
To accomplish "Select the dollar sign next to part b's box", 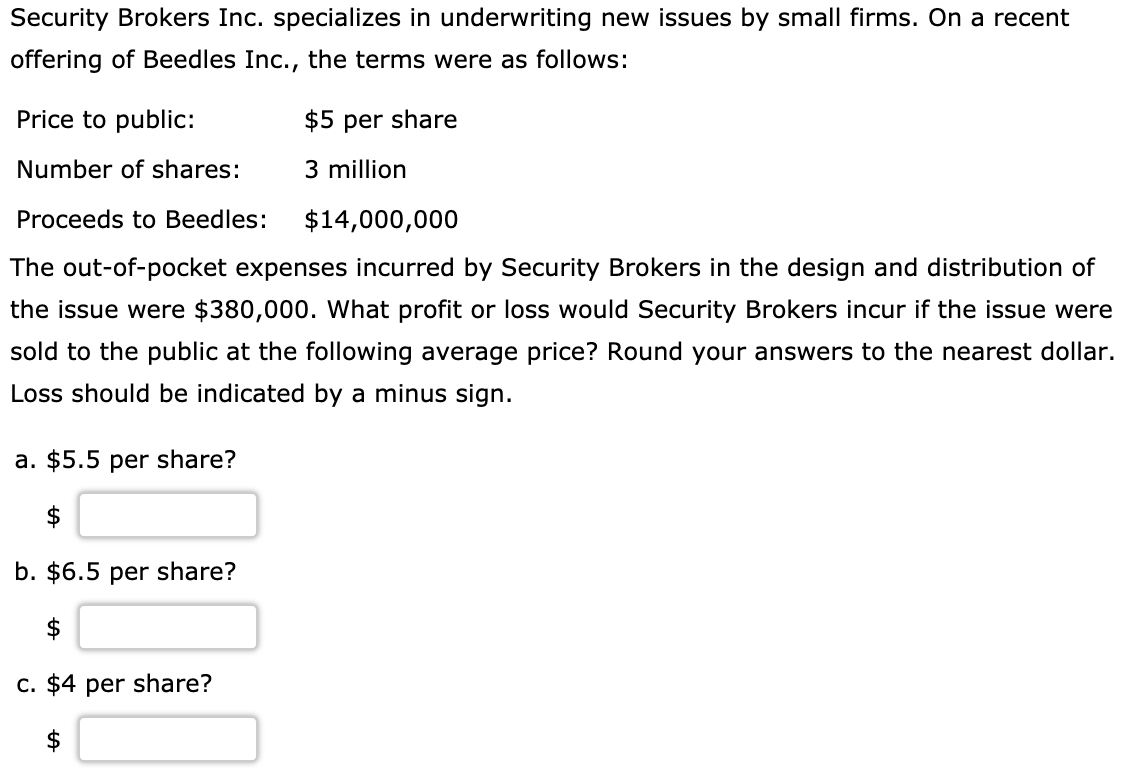I will [x=52, y=627].
